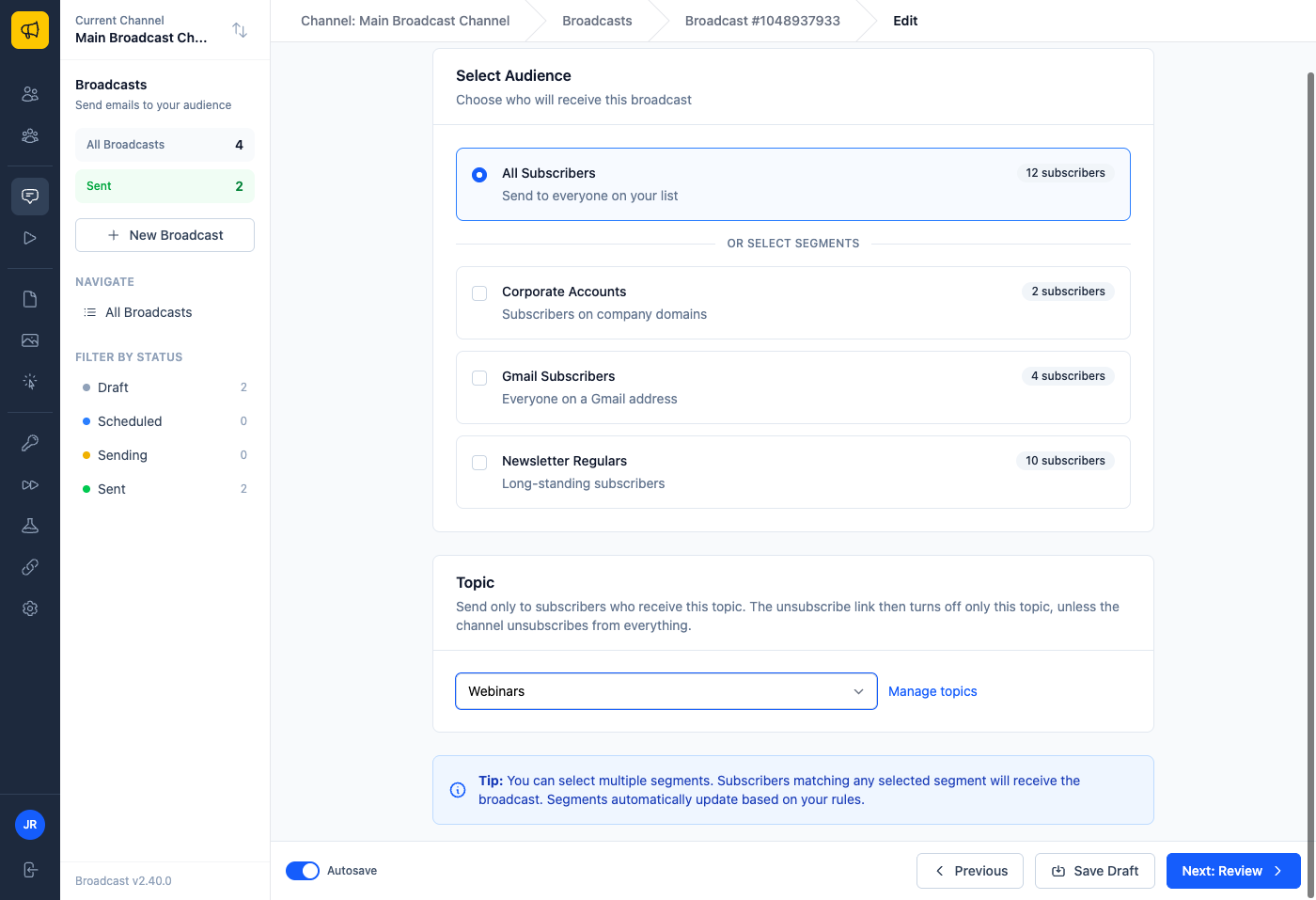Open the Webinars topic dropdown
This screenshot has width=1316, height=900.
(666, 691)
